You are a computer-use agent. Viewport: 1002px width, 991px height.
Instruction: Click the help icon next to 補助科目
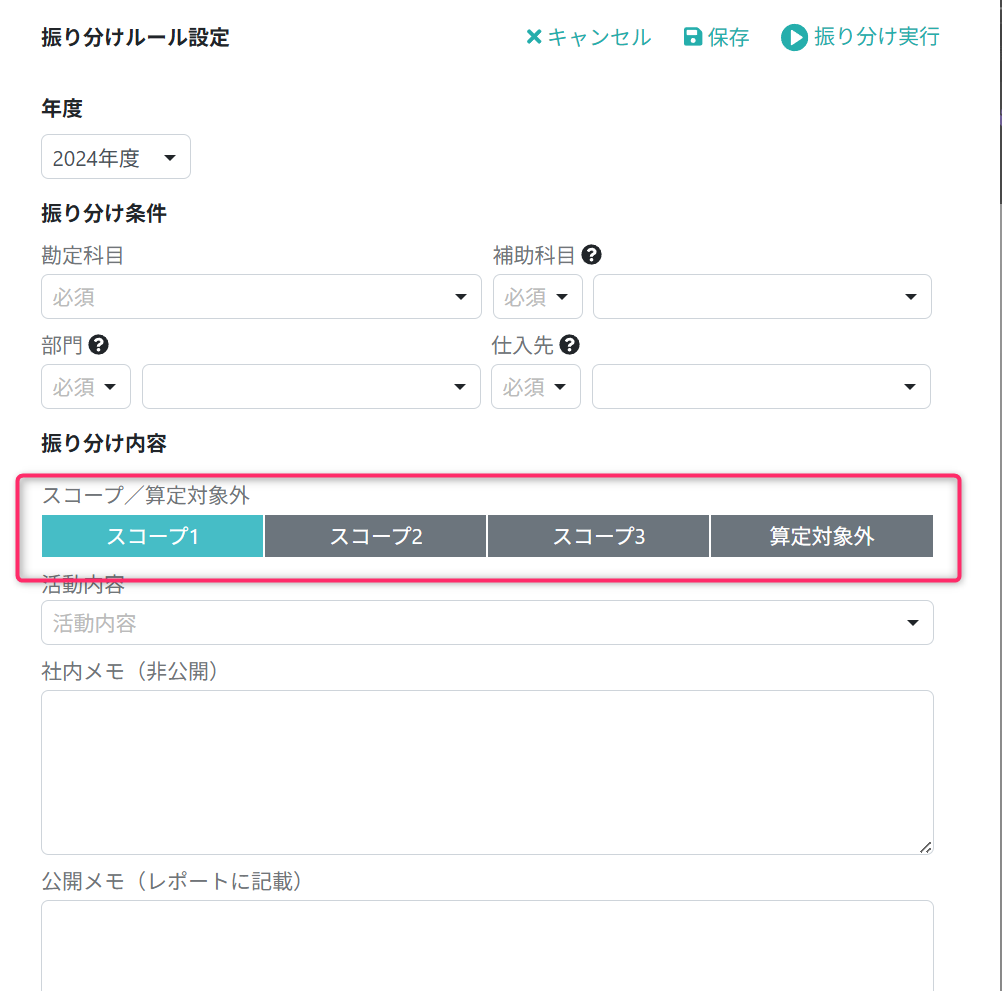(591, 255)
